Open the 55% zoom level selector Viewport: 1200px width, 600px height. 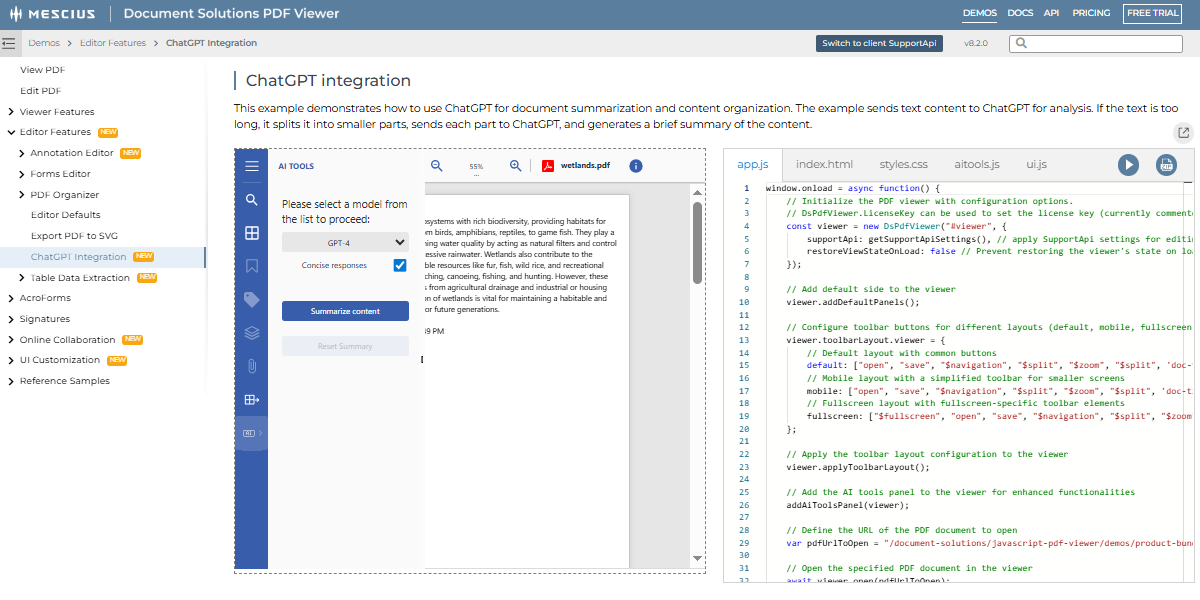(x=476, y=167)
